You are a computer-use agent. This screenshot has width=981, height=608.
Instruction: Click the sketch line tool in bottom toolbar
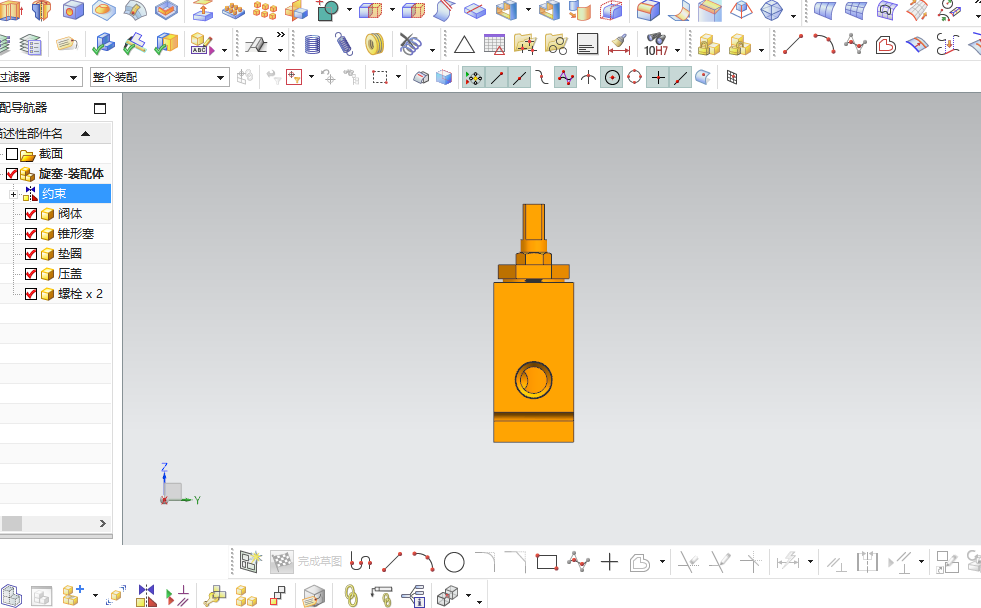click(392, 562)
